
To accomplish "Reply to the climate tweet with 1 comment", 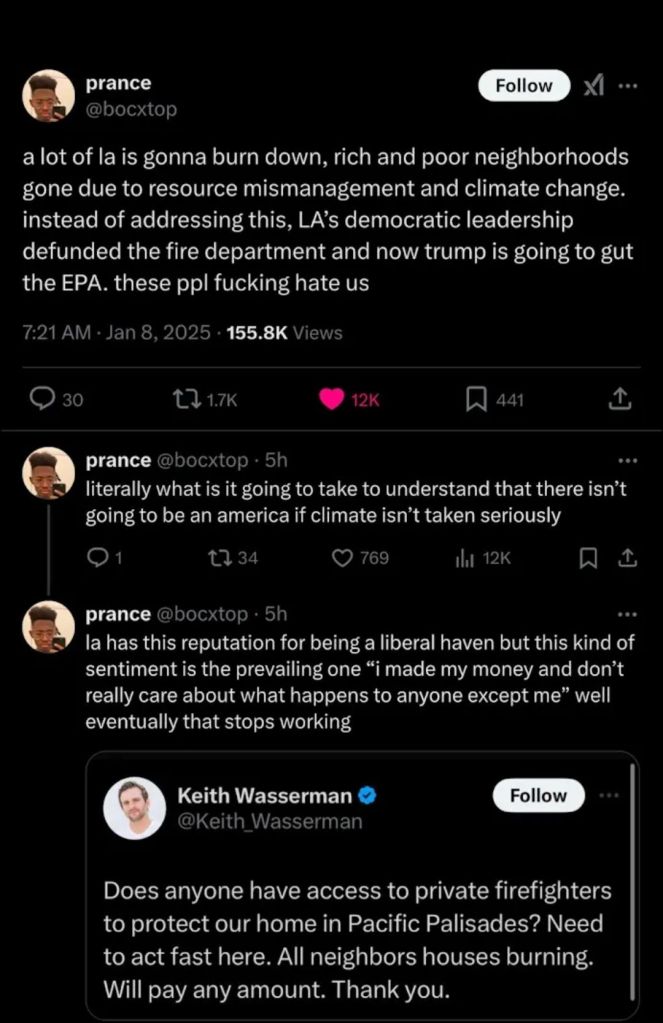I will click(97, 558).
